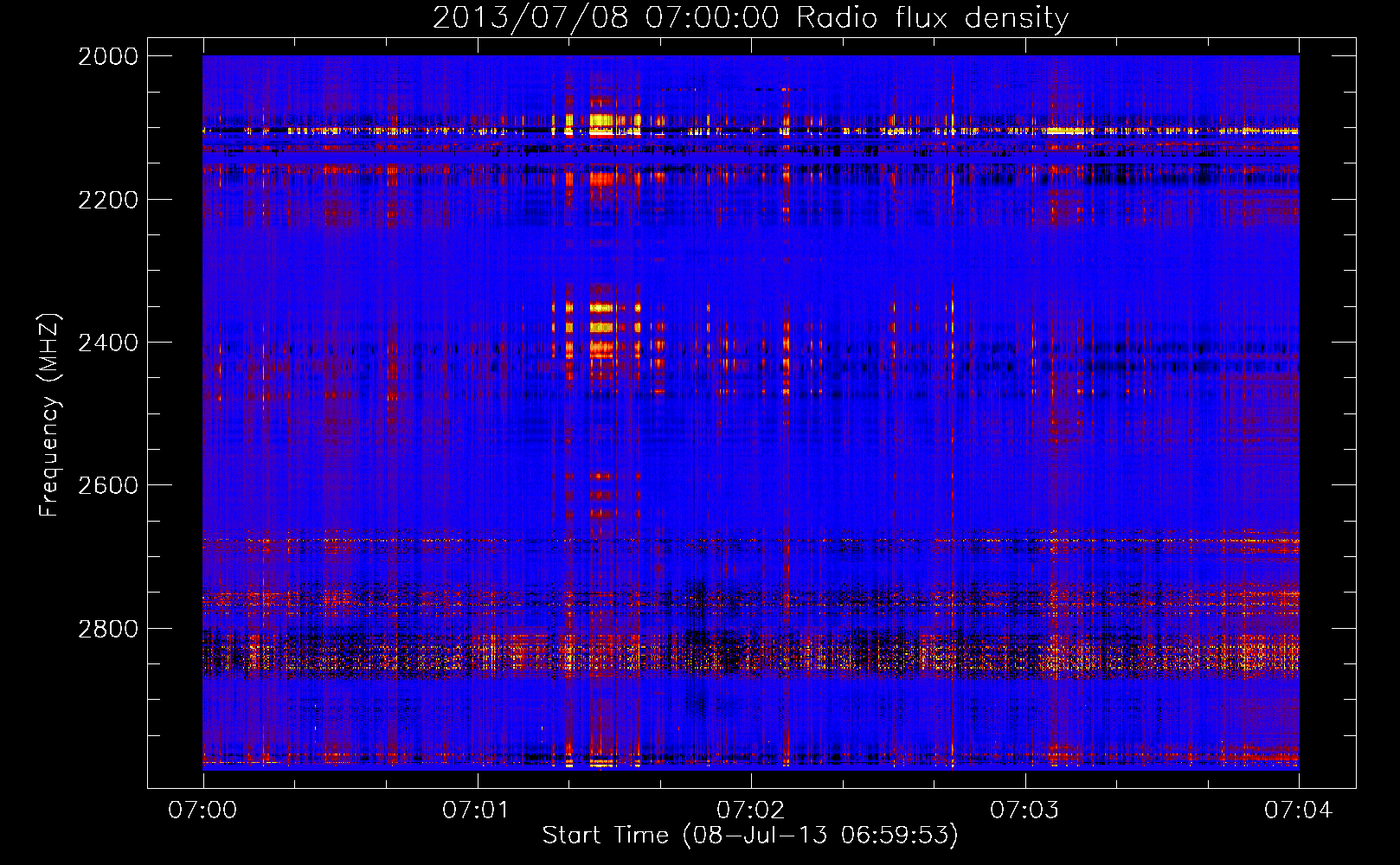Screen dimensions: 1400x865
Task: Click the 07:01 time tick label
Action: coord(477,810)
